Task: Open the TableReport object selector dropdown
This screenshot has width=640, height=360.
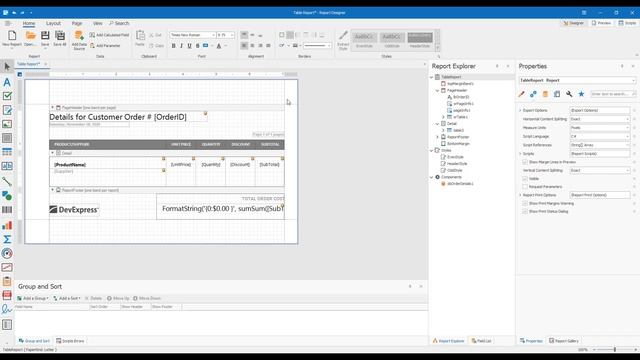Action: [633, 80]
